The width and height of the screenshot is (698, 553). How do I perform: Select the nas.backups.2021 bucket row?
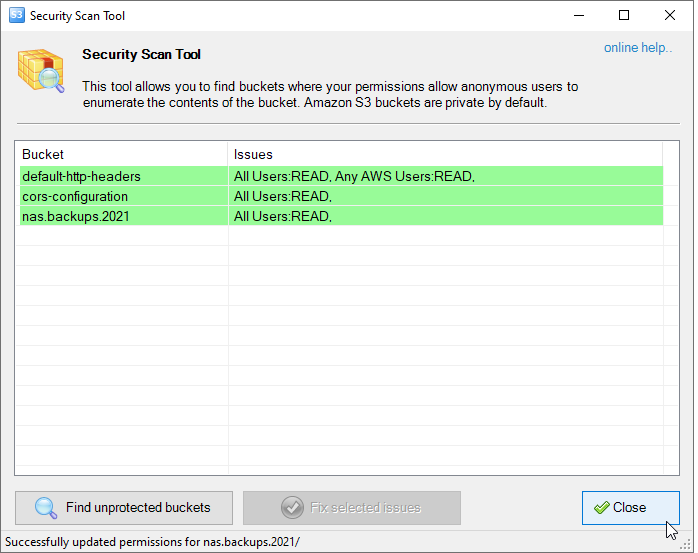[341, 216]
